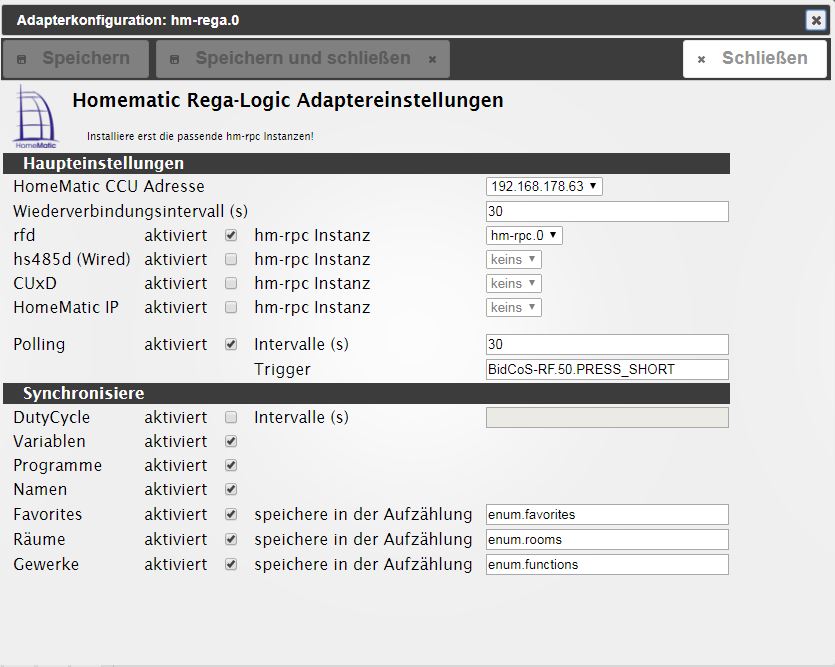The image size is (835, 667).
Task: Click the enum.rooms input field
Action: click(x=607, y=539)
